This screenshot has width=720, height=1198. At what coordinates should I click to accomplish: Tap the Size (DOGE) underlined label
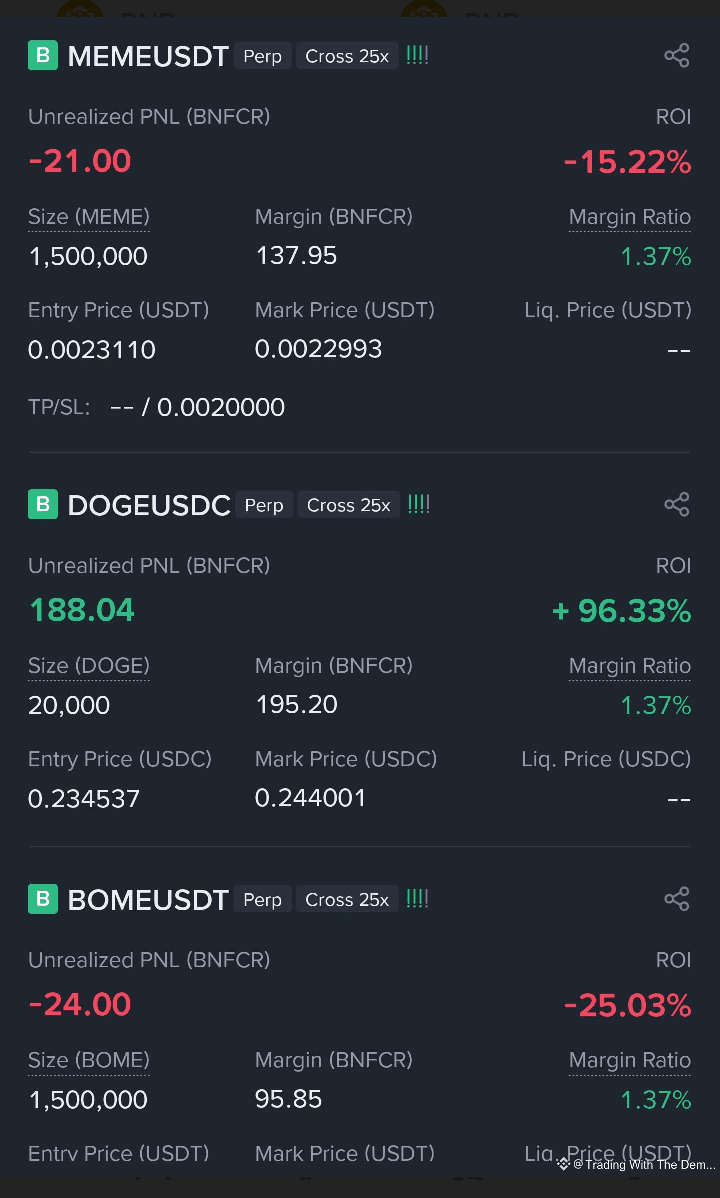(x=89, y=666)
